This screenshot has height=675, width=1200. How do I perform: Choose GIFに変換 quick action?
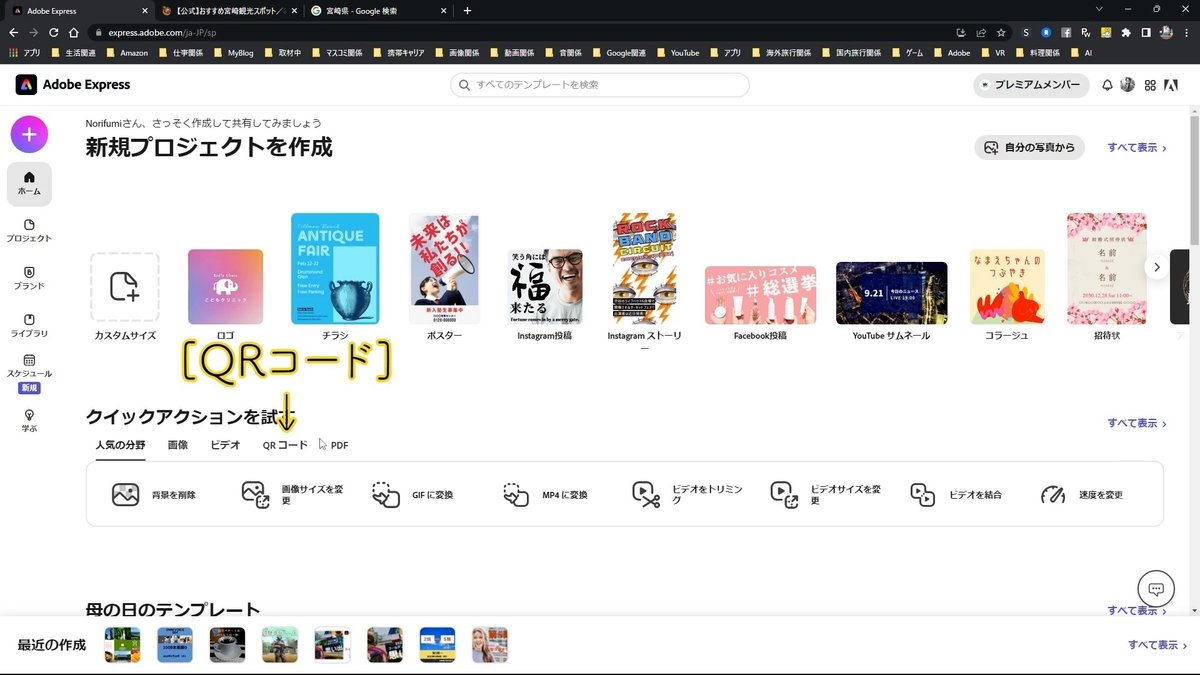coord(412,494)
